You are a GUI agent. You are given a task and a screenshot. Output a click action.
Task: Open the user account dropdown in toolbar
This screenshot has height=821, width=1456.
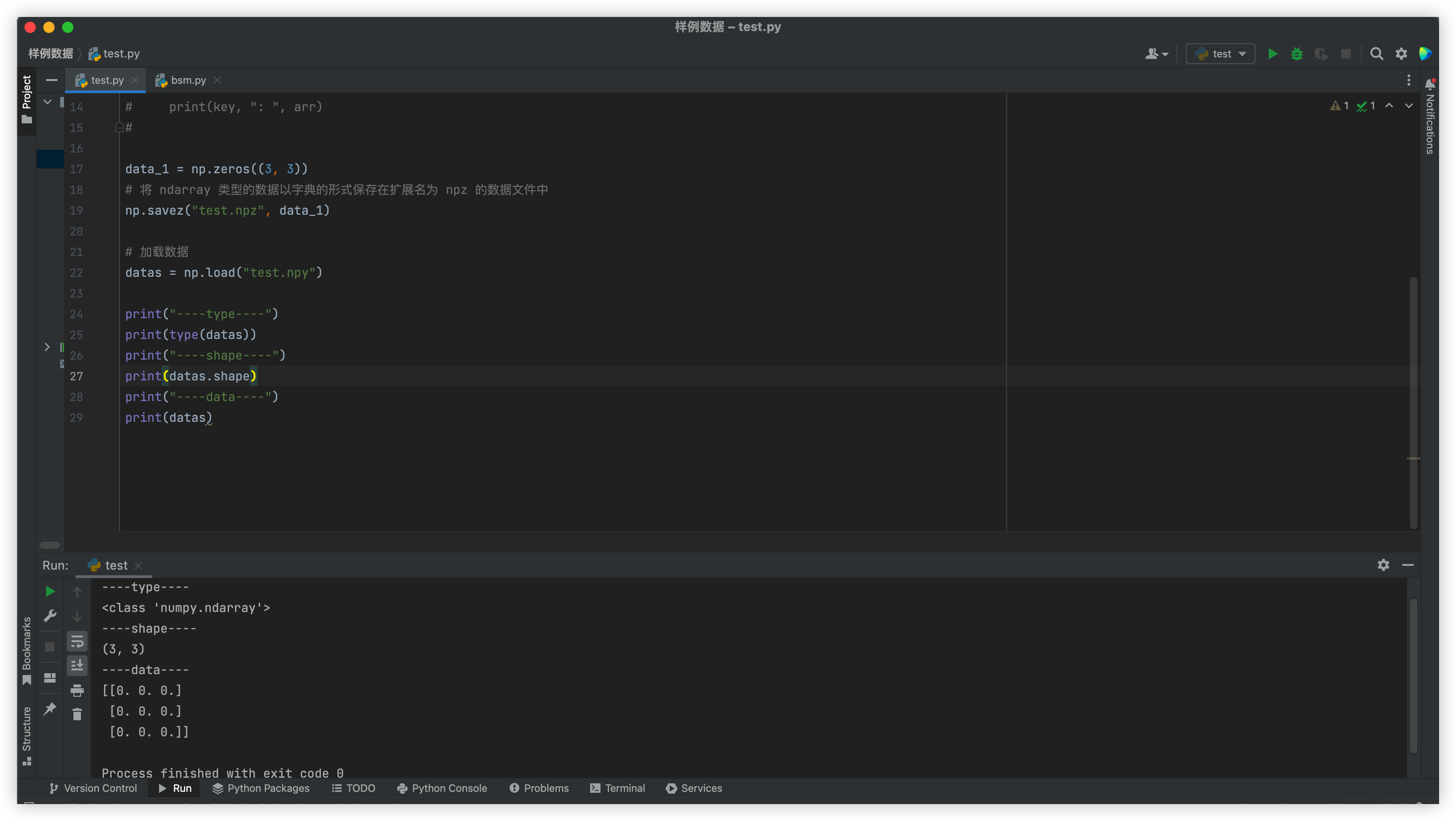tap(1156, 54)
